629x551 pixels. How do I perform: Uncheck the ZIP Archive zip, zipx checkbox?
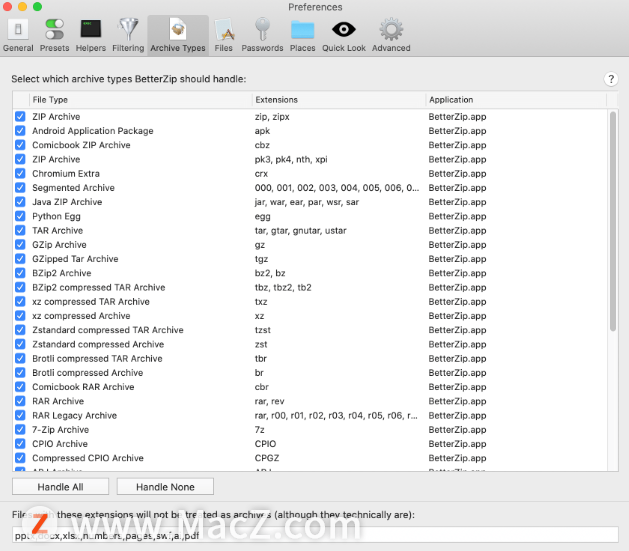click(20, 117)
